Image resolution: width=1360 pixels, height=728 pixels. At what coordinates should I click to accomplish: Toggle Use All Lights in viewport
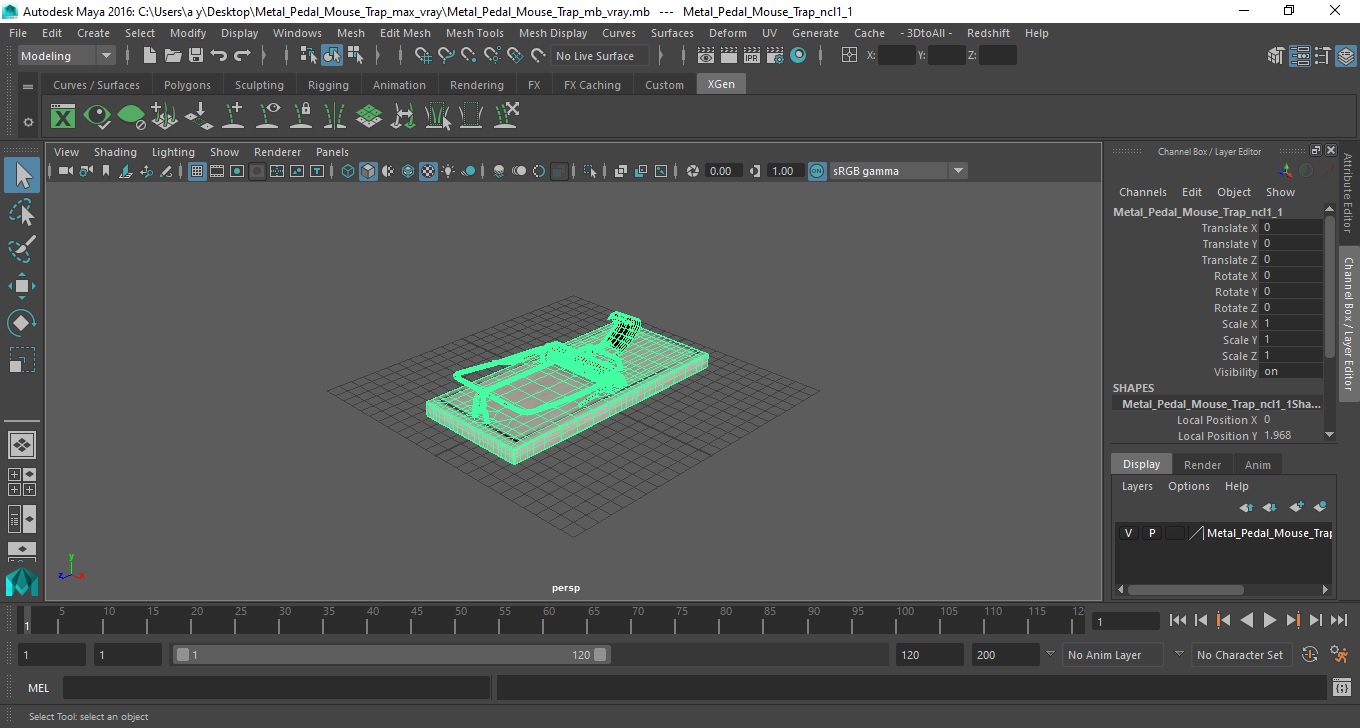448,171
